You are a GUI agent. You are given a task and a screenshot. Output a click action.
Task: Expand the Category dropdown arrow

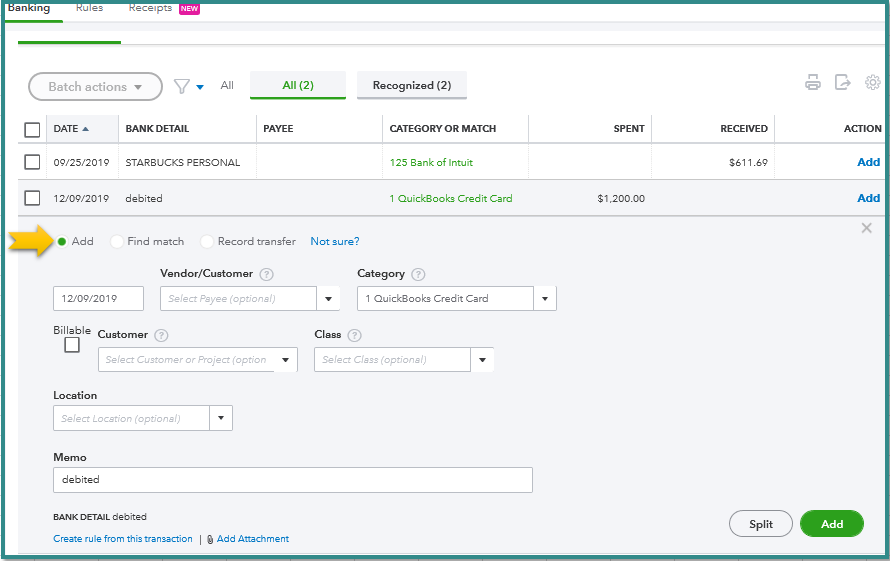(545, 299)
